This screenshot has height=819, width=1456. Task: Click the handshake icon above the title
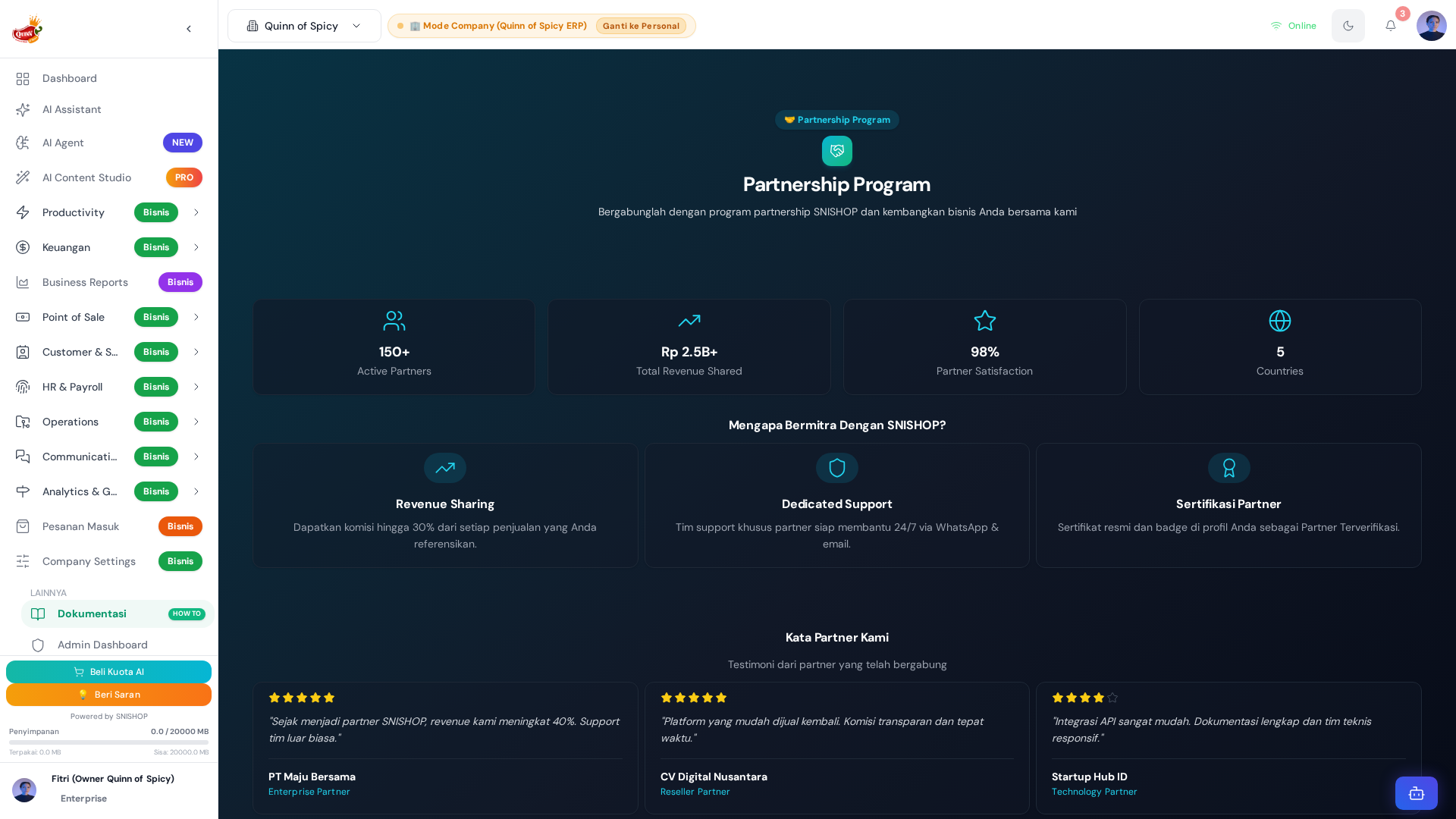coord(836,151)
